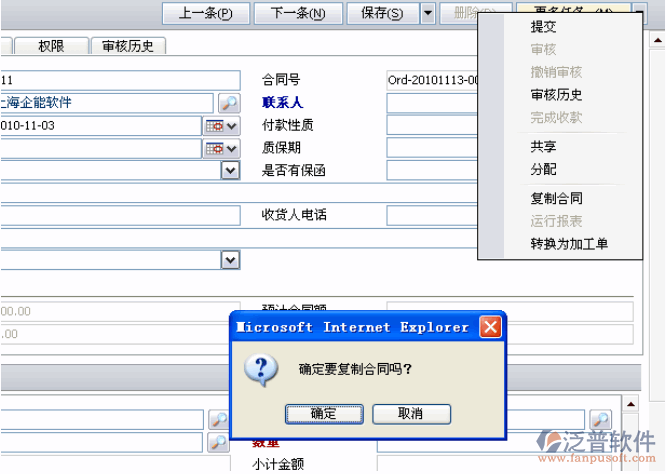This screenshot has width=666, height=474.
Task: Choose 转换为加工单 menu entry
Action: click(x=569, y=244)
